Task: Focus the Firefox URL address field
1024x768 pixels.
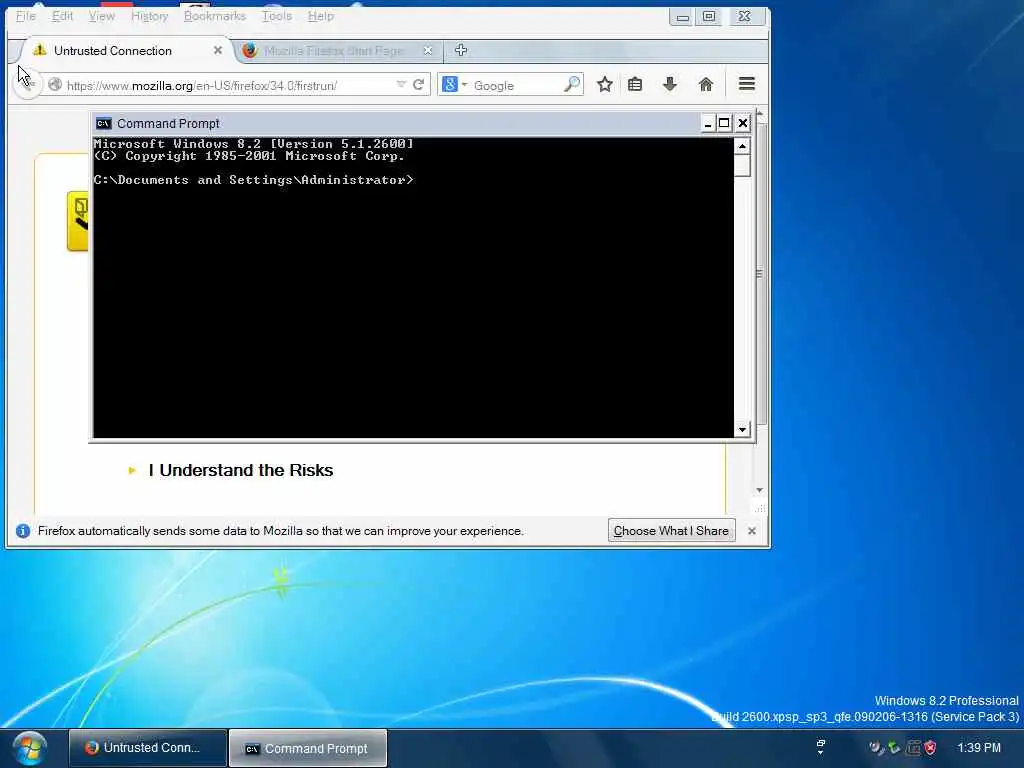Action: 229,86
